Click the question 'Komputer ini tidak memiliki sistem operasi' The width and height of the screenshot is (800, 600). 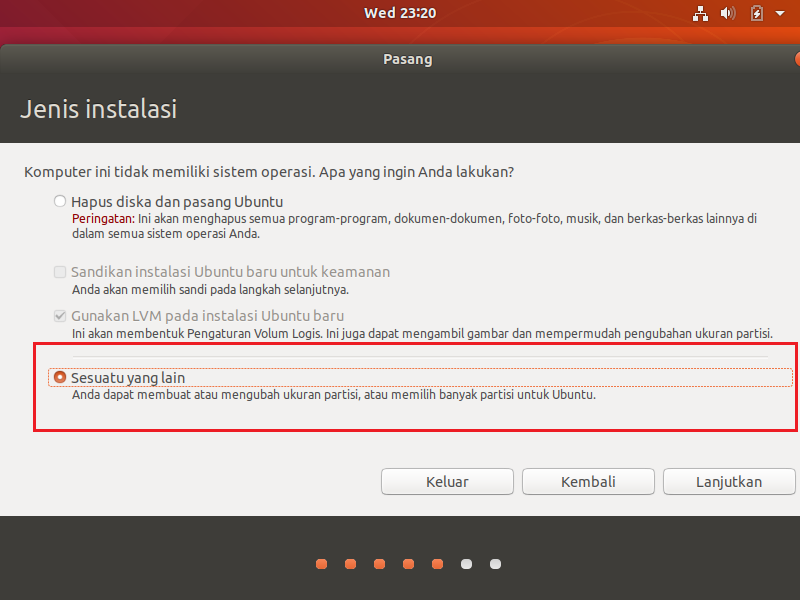click(269, 172)
